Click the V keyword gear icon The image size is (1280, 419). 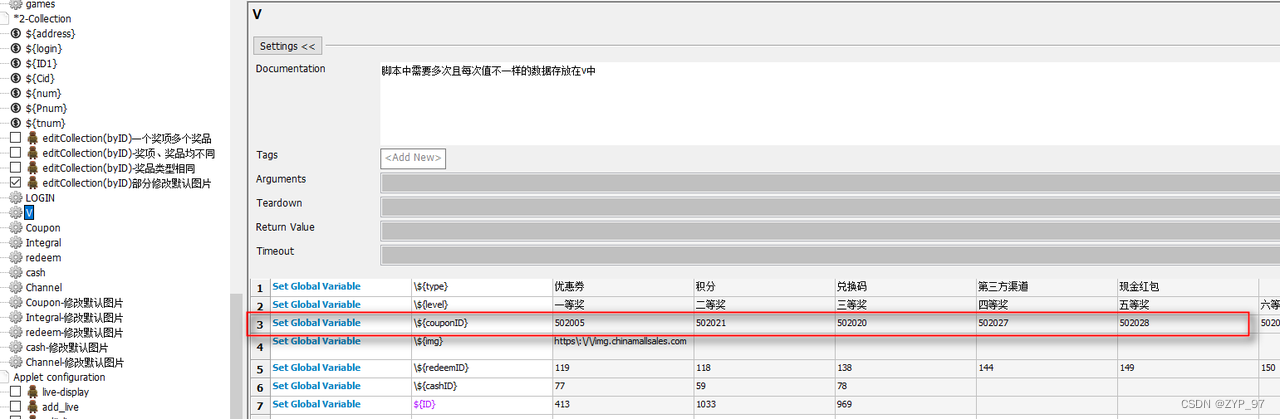[x=16, y=213]
